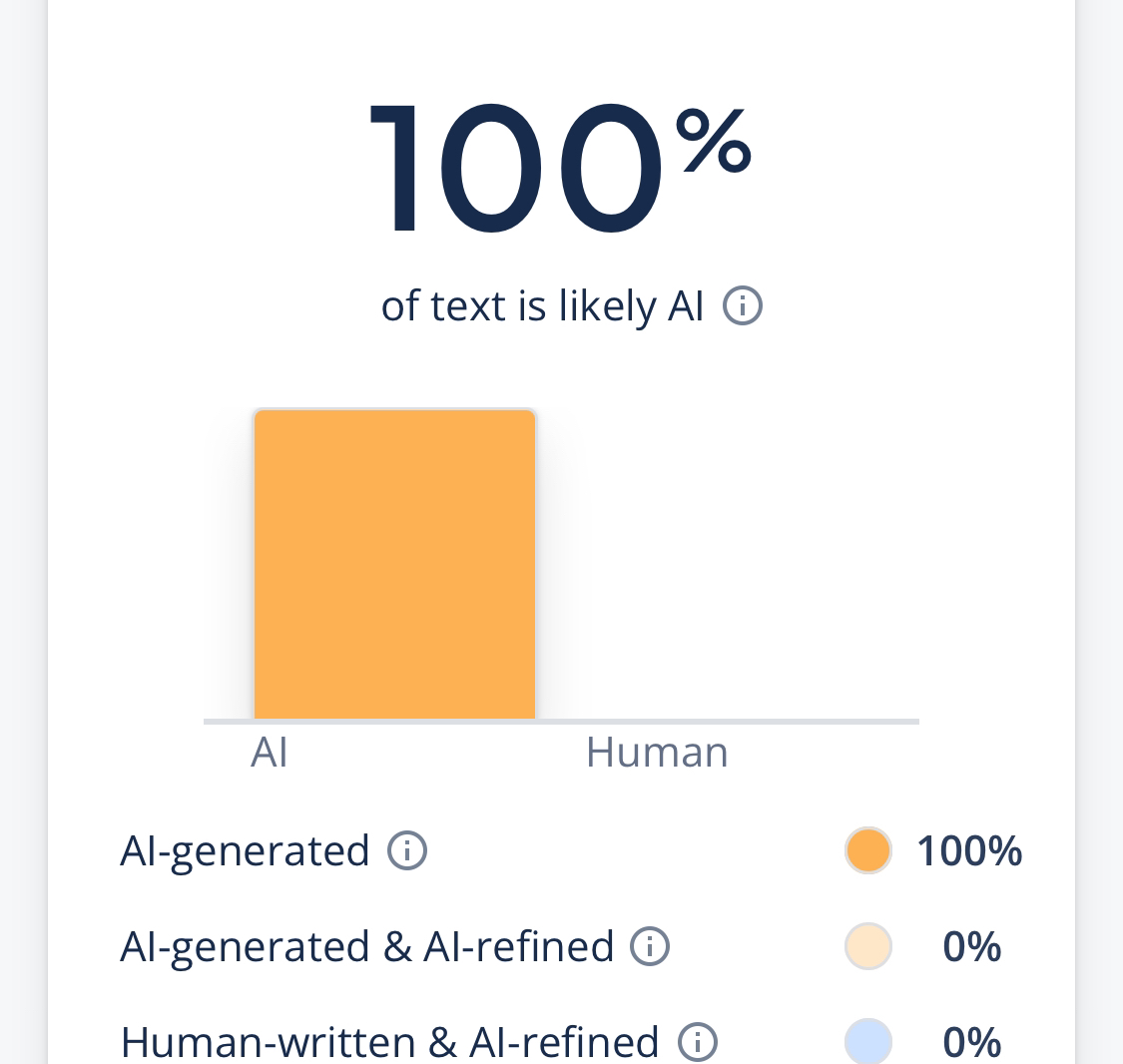The width and height of the screenshot is (1123, 1064).
Task: Open the AI-generated info tooltip icon
Action: 407,851
